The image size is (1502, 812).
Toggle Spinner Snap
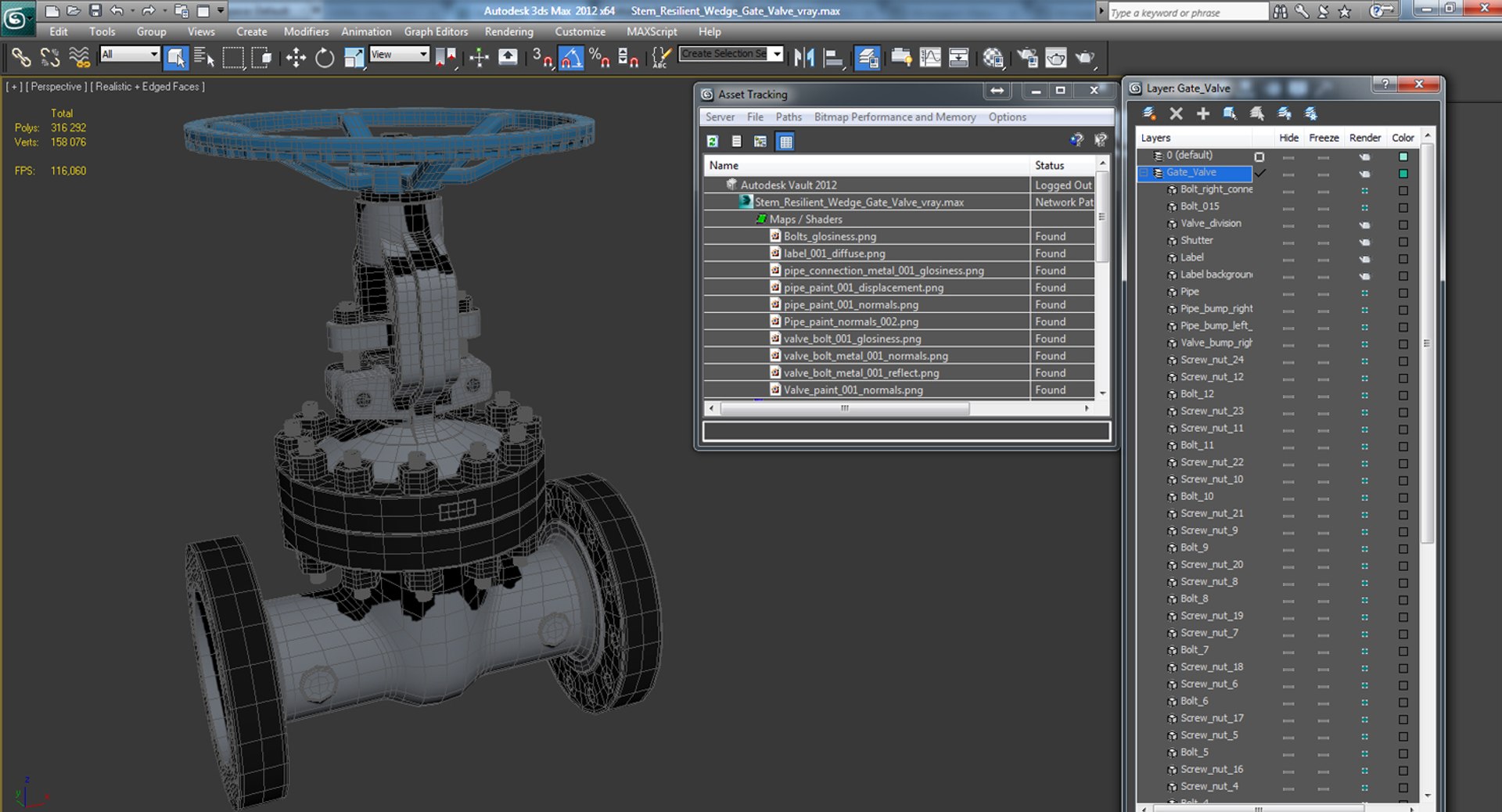tap(628, 57)
